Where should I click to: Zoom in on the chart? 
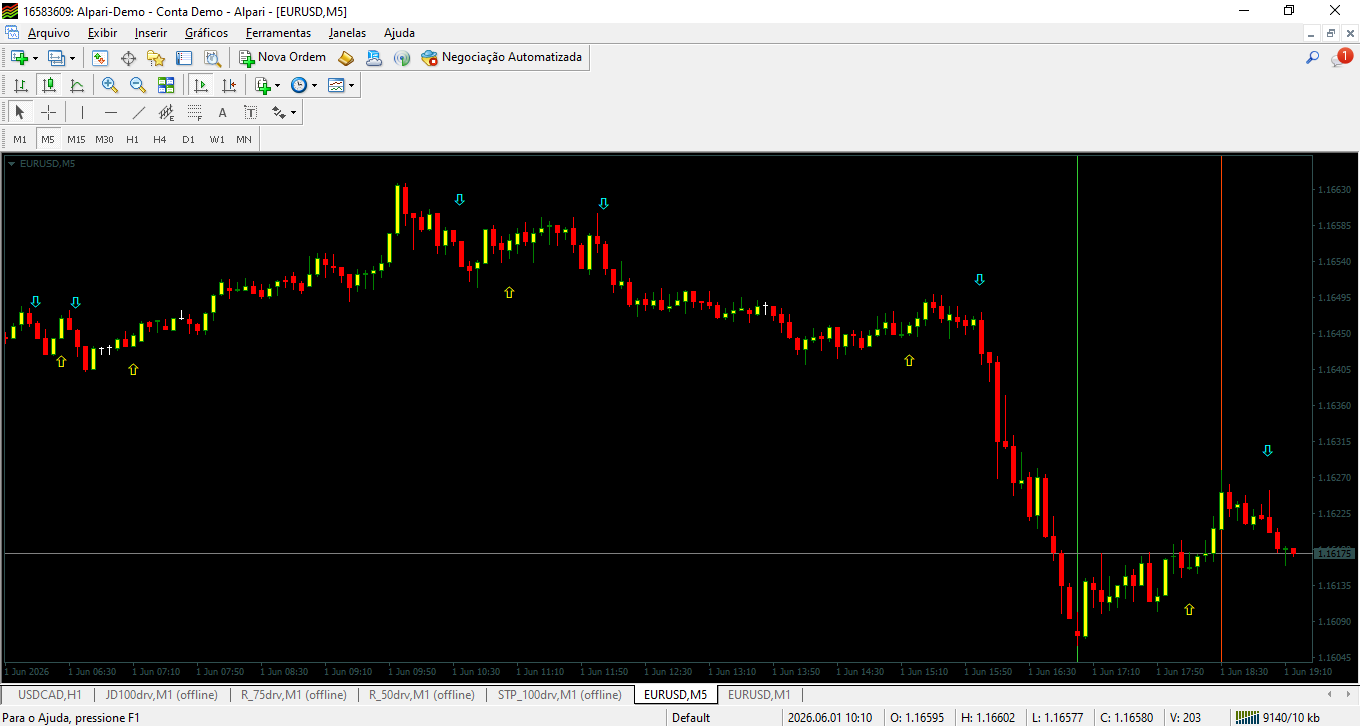click(x=110, y=85)
